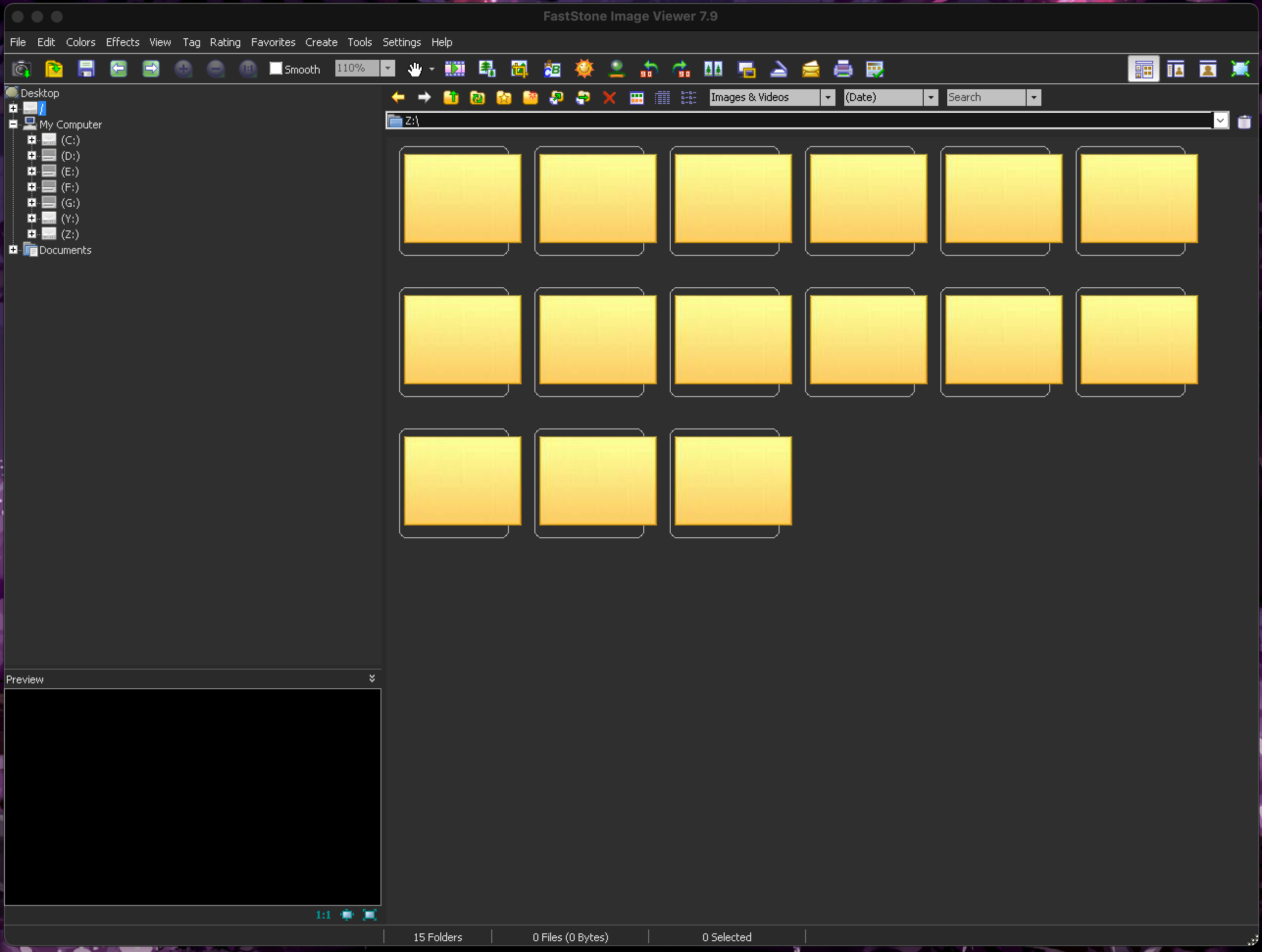The image size is (1262, 952).
Task: Click the printer icon
Action: pos(843,69)
